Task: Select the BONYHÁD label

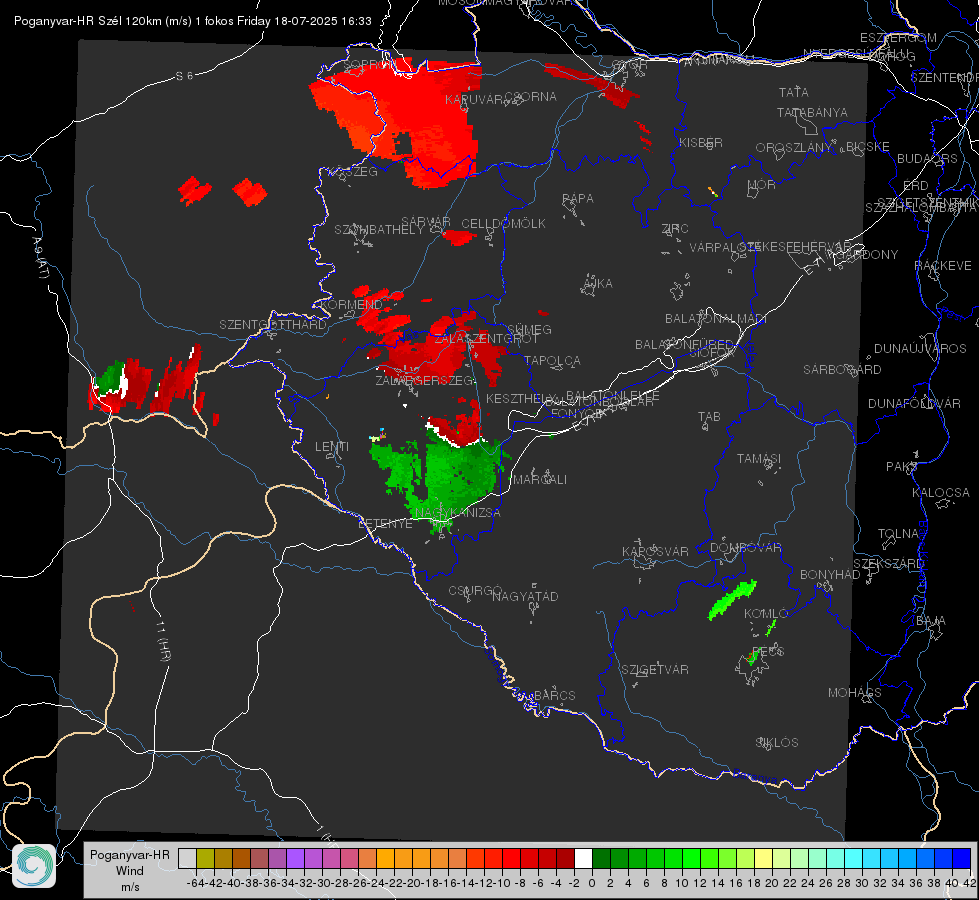Action: coord(830,575)
